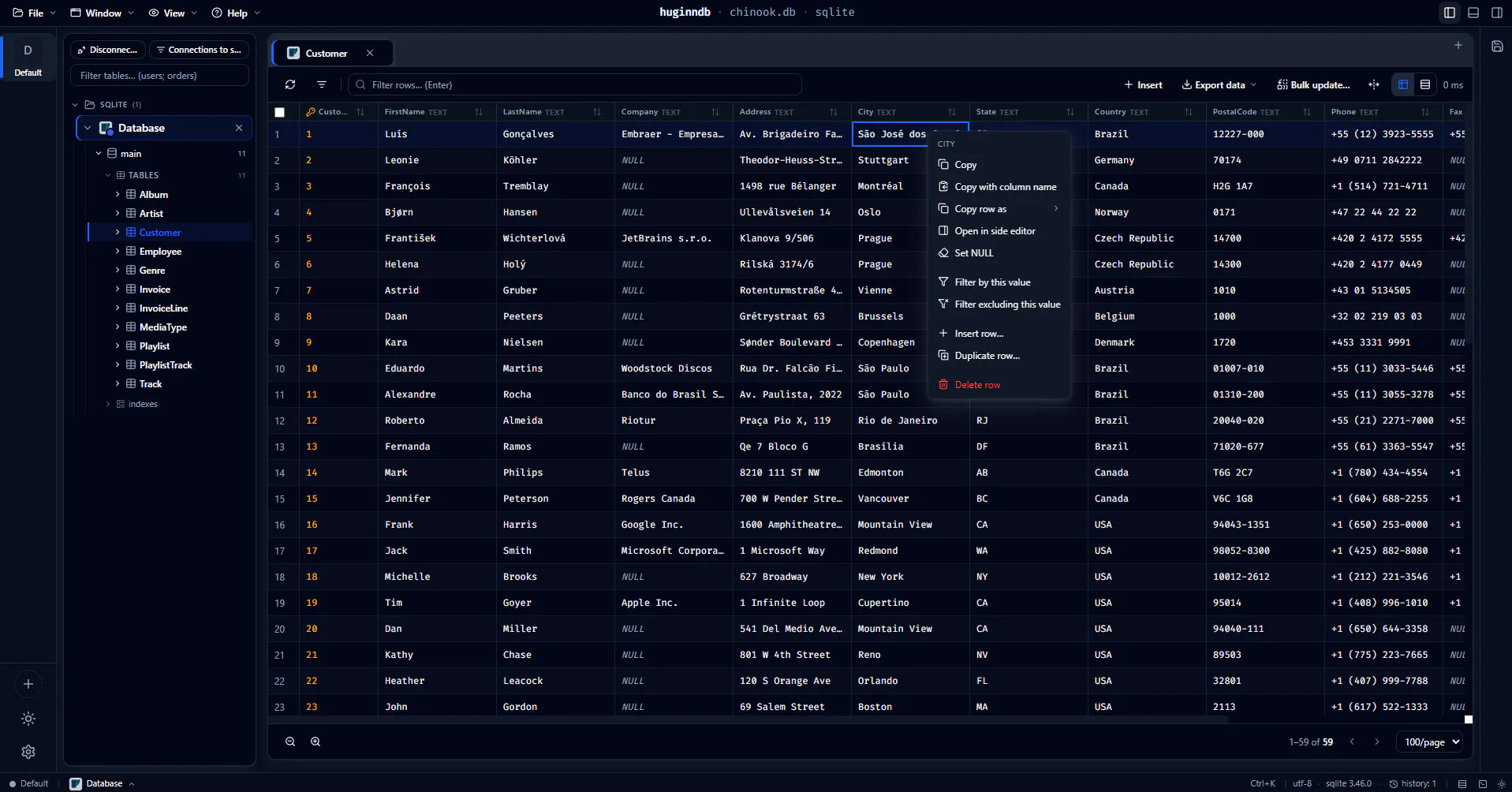
Task: Go to next page arrow
Action: point(1377,742)
